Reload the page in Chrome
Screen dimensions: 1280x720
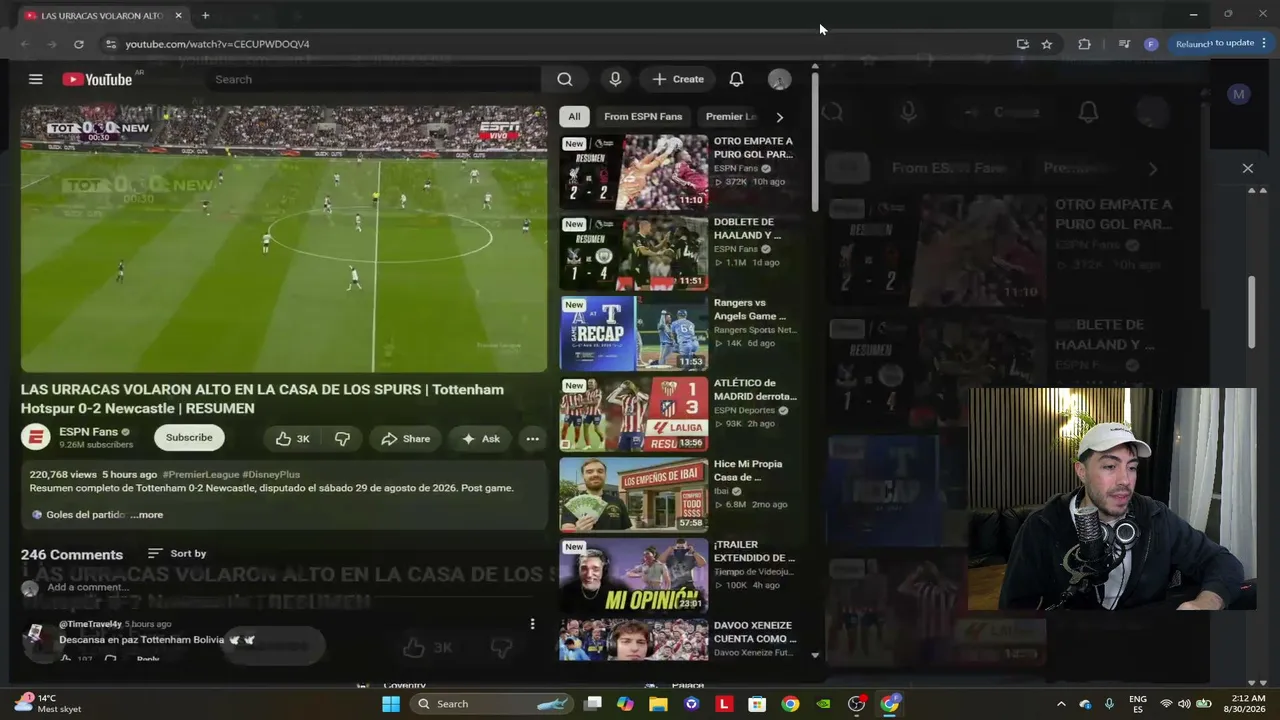click(x=79, y=44)
